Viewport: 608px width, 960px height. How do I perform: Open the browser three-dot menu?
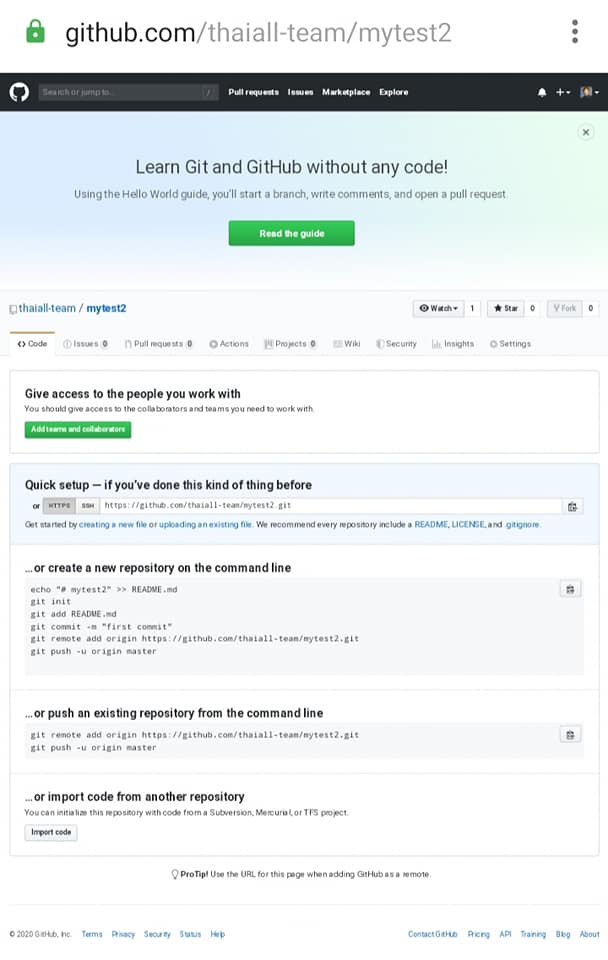coord(575,32)
